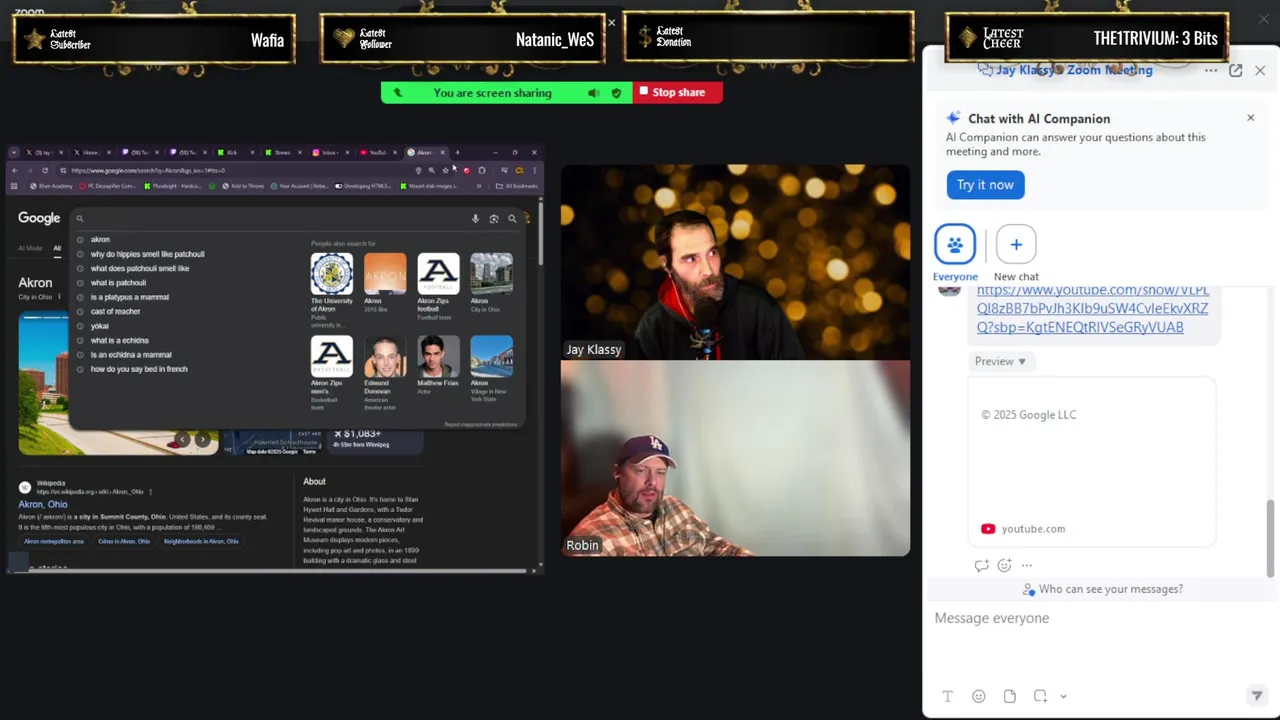Reload the page in shared browser
The height and width of the screenshot is (720, 1280).
tap(45, 170)
